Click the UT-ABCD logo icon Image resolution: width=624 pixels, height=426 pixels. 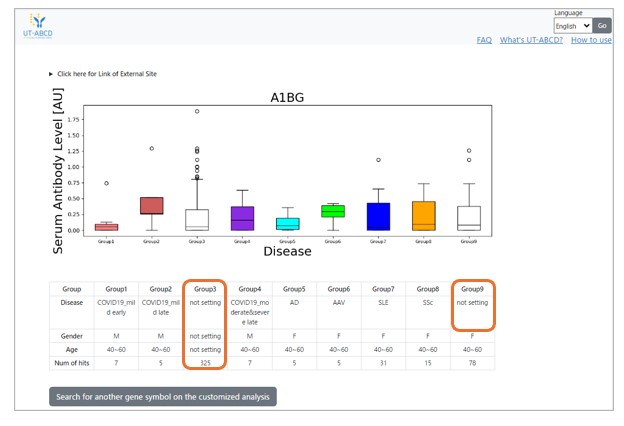[37, 20]
